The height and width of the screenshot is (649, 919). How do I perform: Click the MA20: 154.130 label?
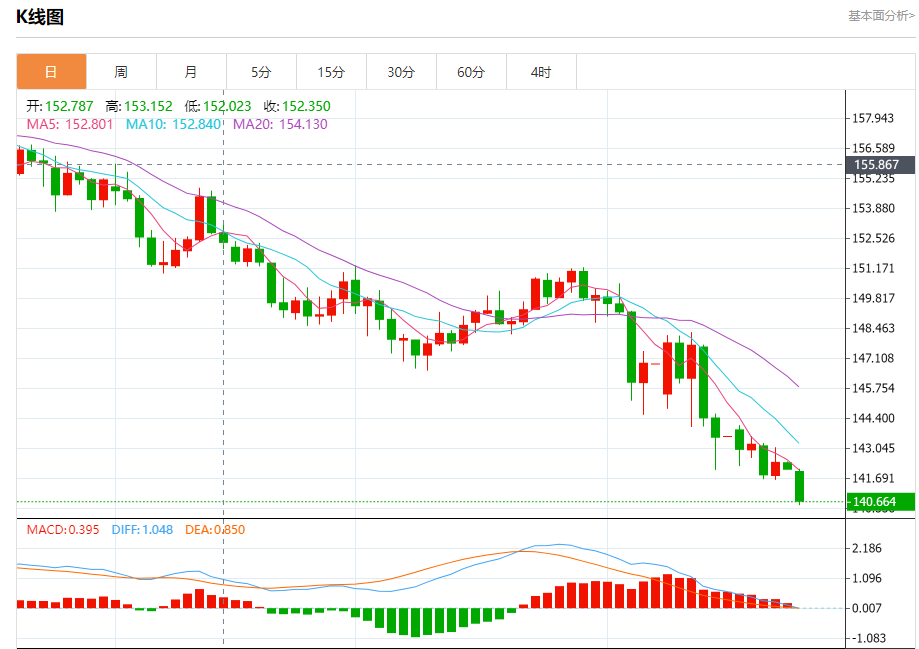point(280,124)
